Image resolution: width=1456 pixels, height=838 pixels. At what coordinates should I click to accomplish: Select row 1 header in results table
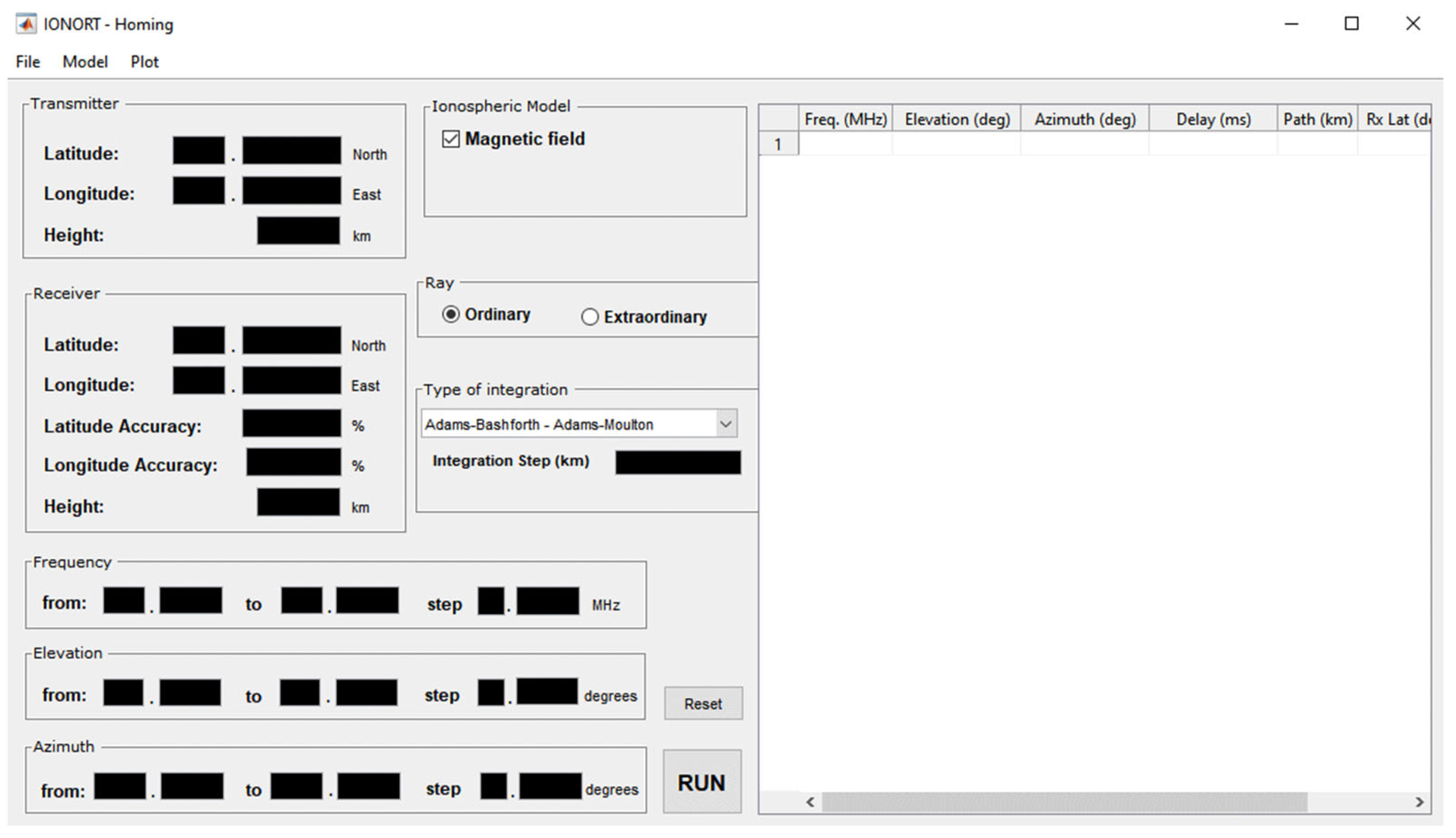[778, 144]
